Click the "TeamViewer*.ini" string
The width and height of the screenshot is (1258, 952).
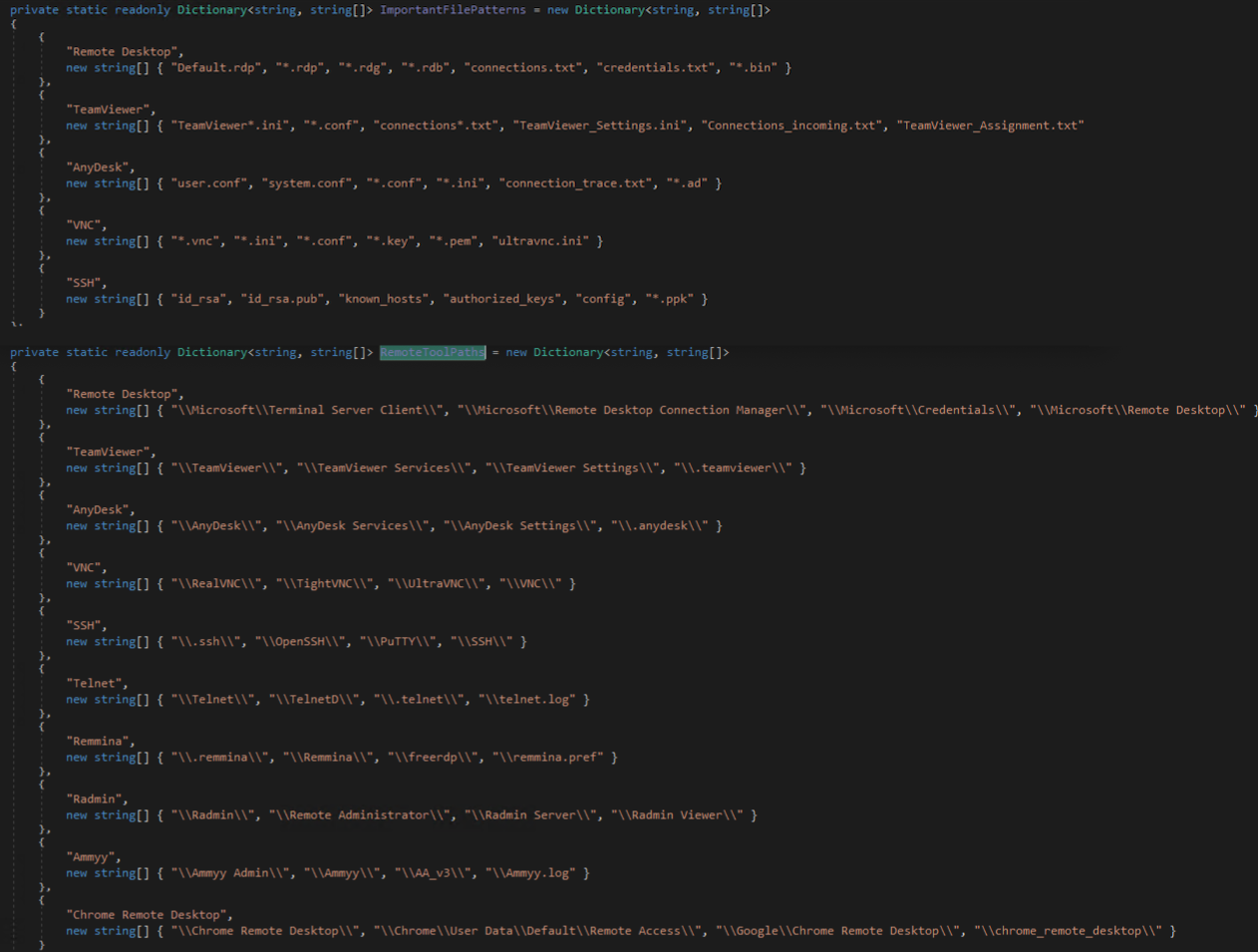230,126
